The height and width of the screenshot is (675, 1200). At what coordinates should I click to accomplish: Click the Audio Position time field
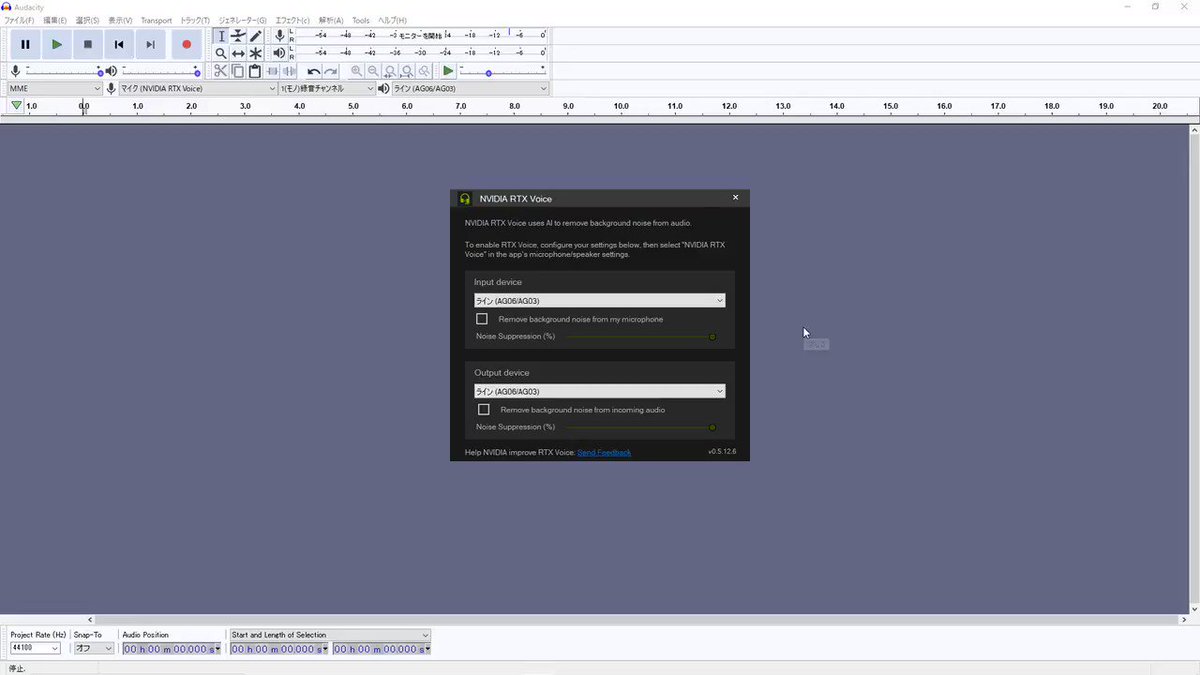(171, 649)
